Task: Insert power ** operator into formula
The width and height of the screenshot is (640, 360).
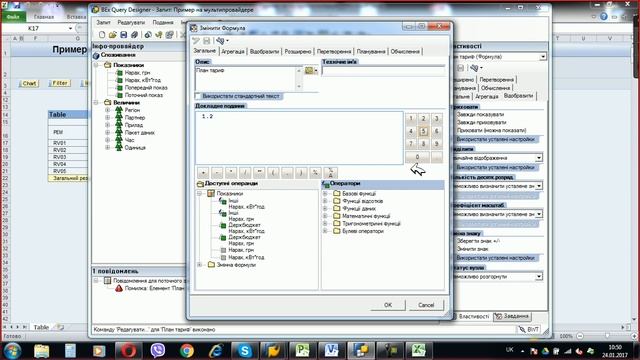Action: 259,173
